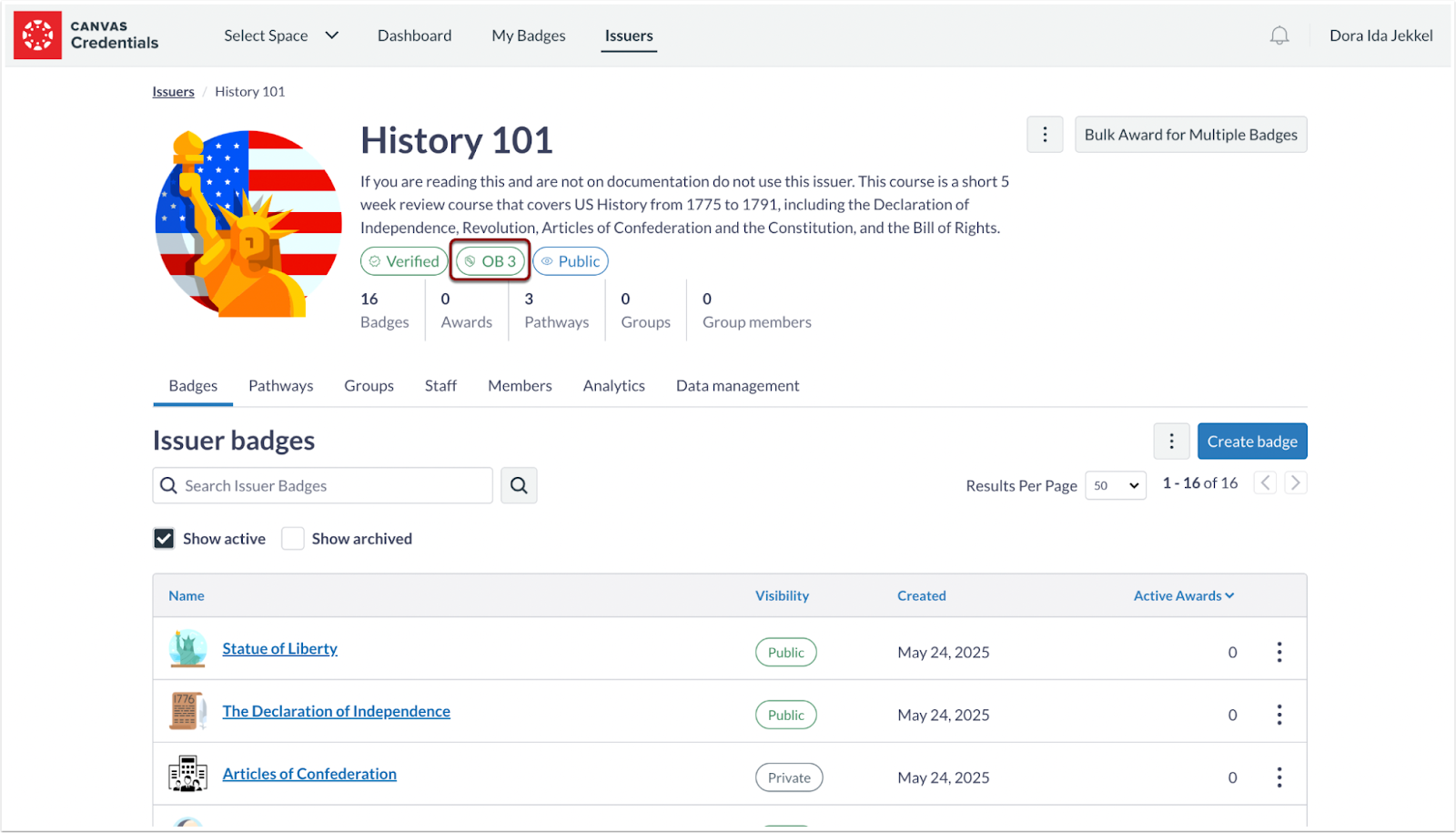This screenshot has width=1456, height=833.
Task: Expand the Select Space dropdown
Action: [x=281, y=36]
